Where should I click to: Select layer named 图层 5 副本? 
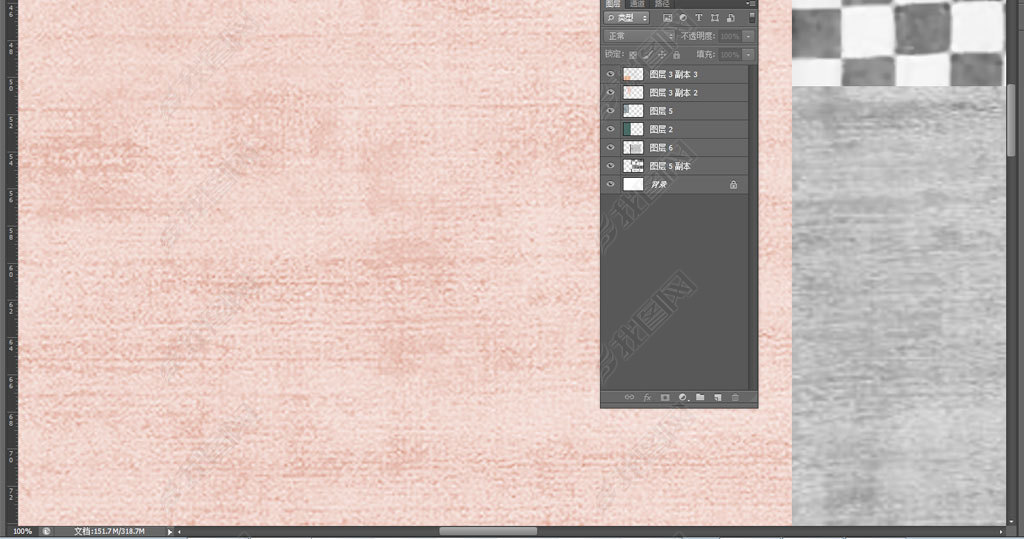[x=670, y=166]
